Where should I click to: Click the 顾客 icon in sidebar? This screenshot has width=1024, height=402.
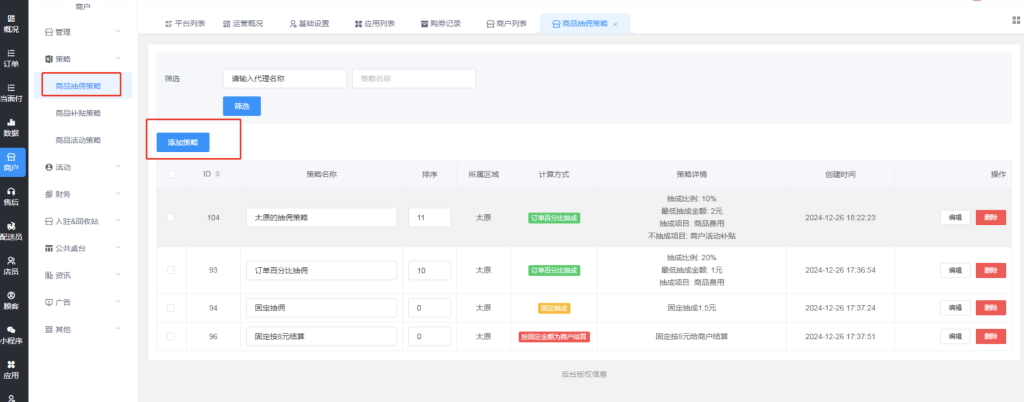[11, 299]
